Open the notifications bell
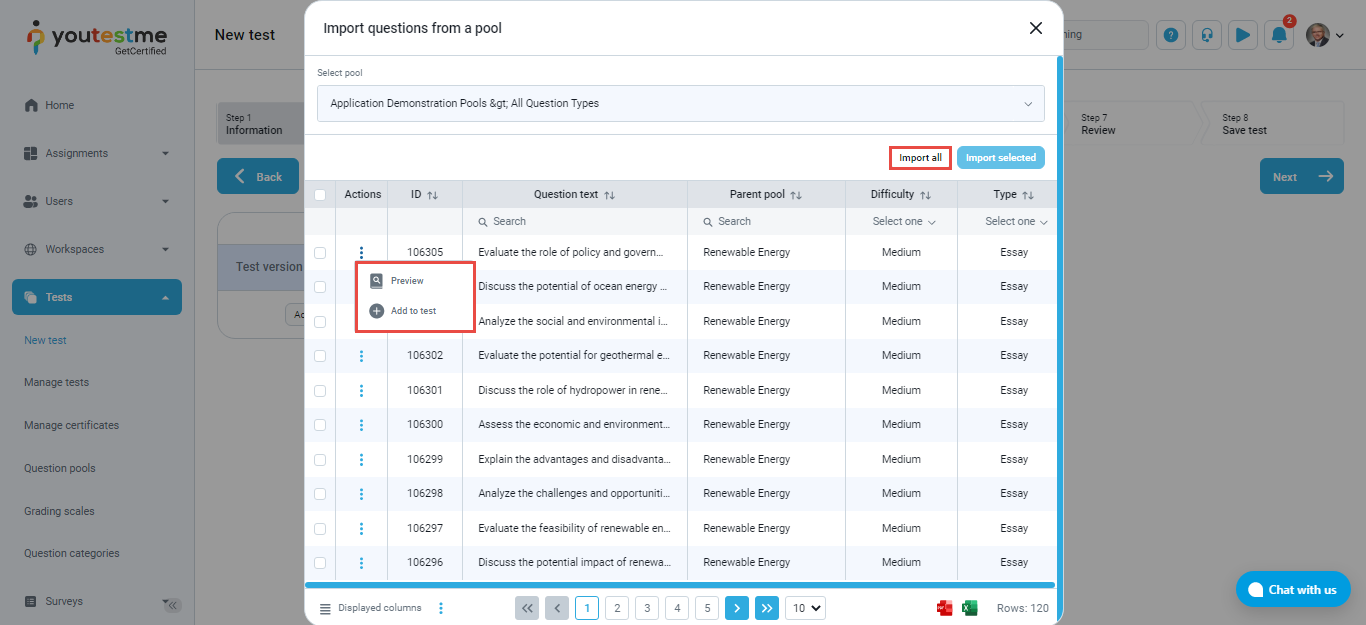1366x625 pixels. click(x=1279, y=35)
